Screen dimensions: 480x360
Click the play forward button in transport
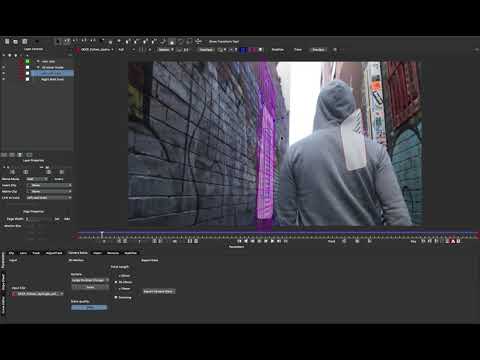click(x=272, y=241)
